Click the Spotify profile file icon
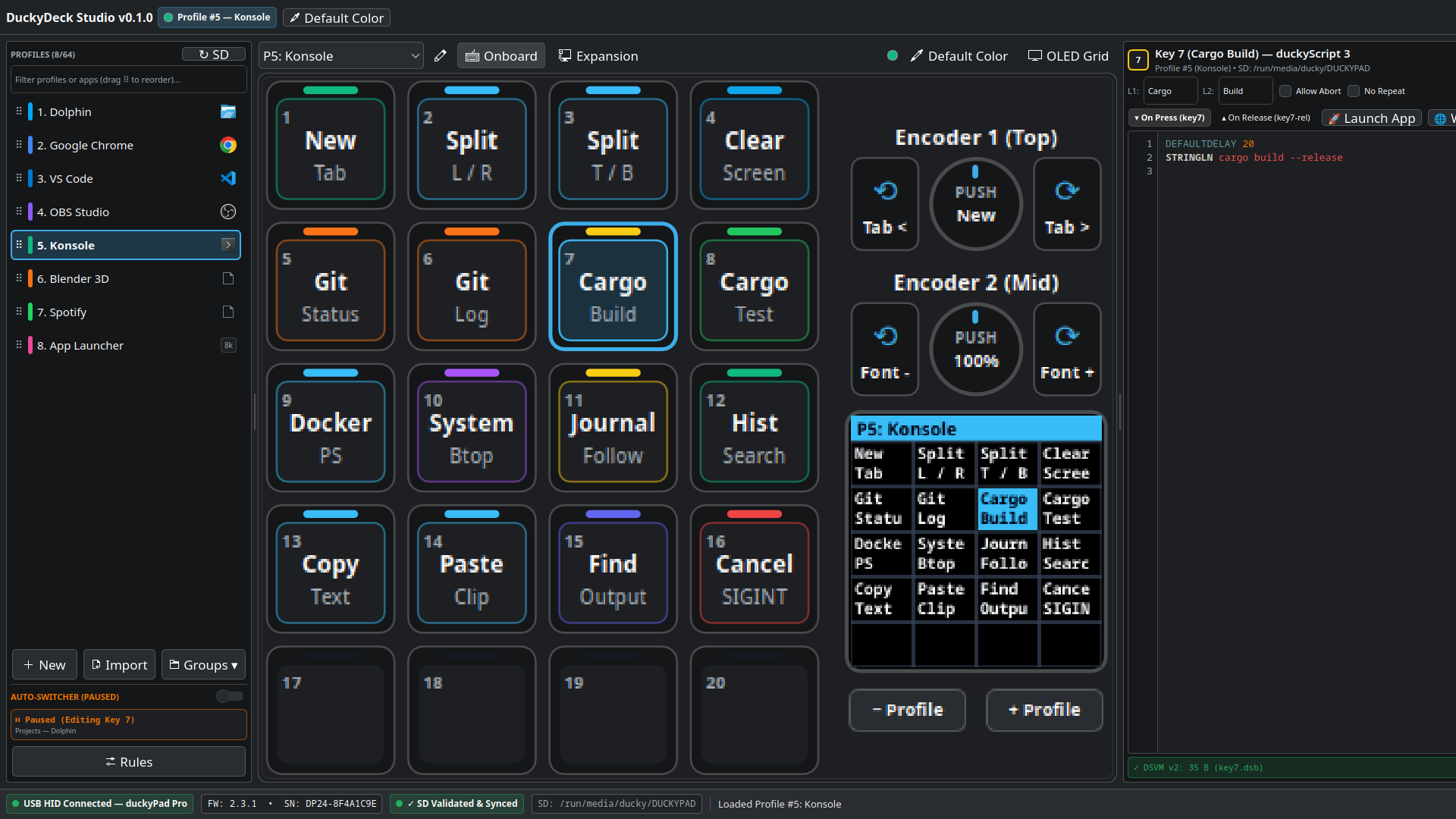Viewport: 1456px width, 819px height. click(x=227, y=312)
